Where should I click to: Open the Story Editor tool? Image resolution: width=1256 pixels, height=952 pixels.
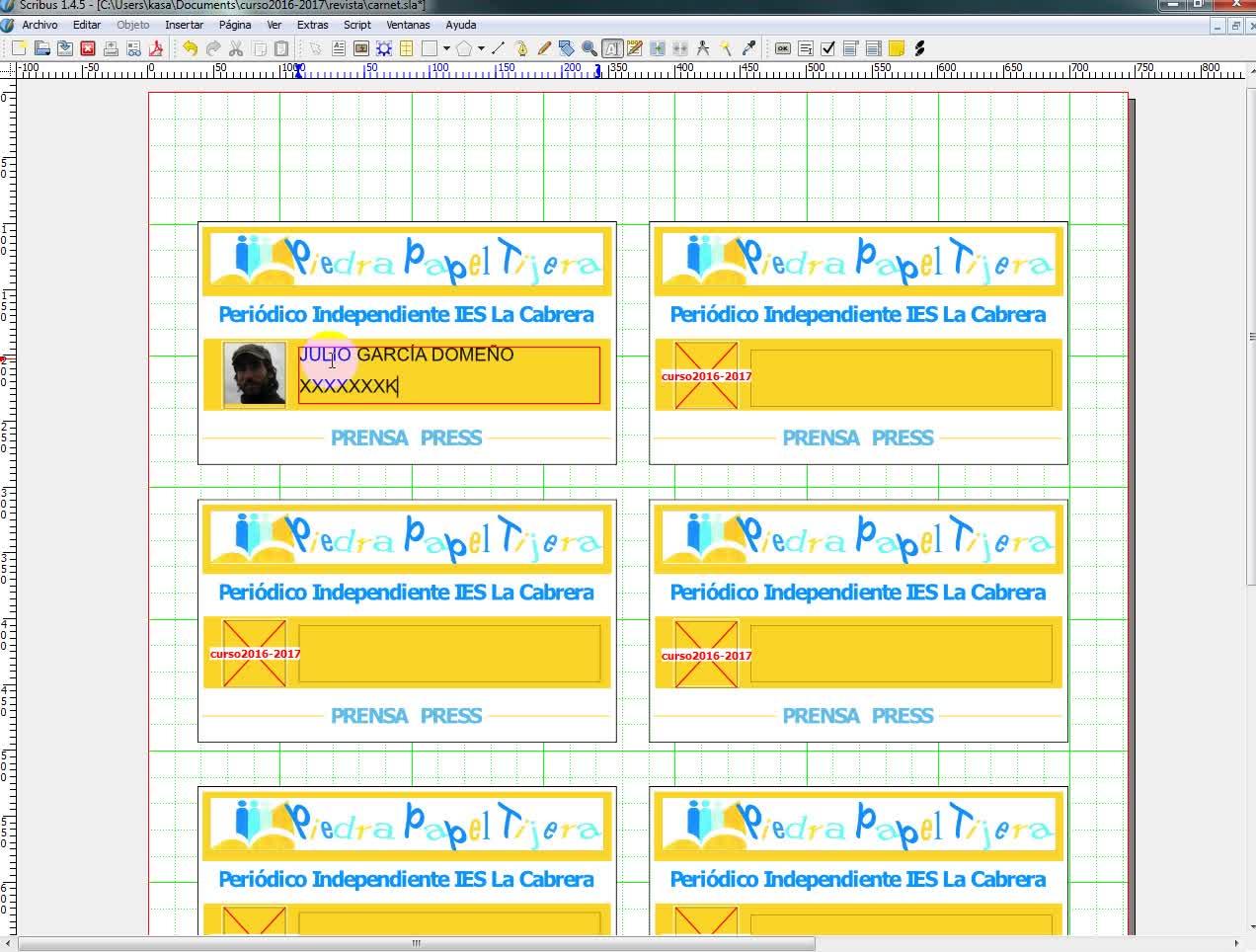pyautogui.click(x=635, y=48)
